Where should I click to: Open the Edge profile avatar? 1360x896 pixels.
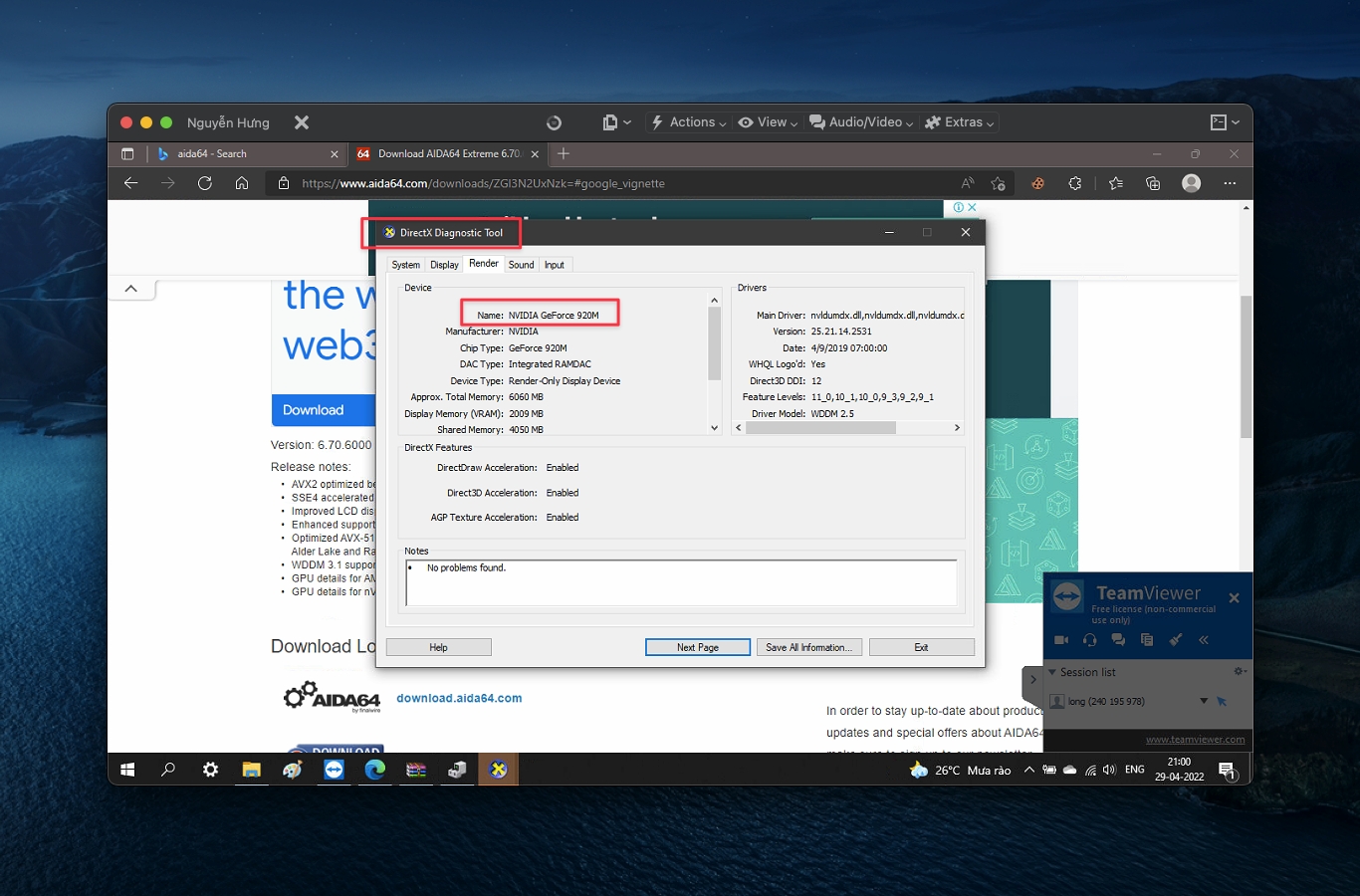tap(1192, 183)
